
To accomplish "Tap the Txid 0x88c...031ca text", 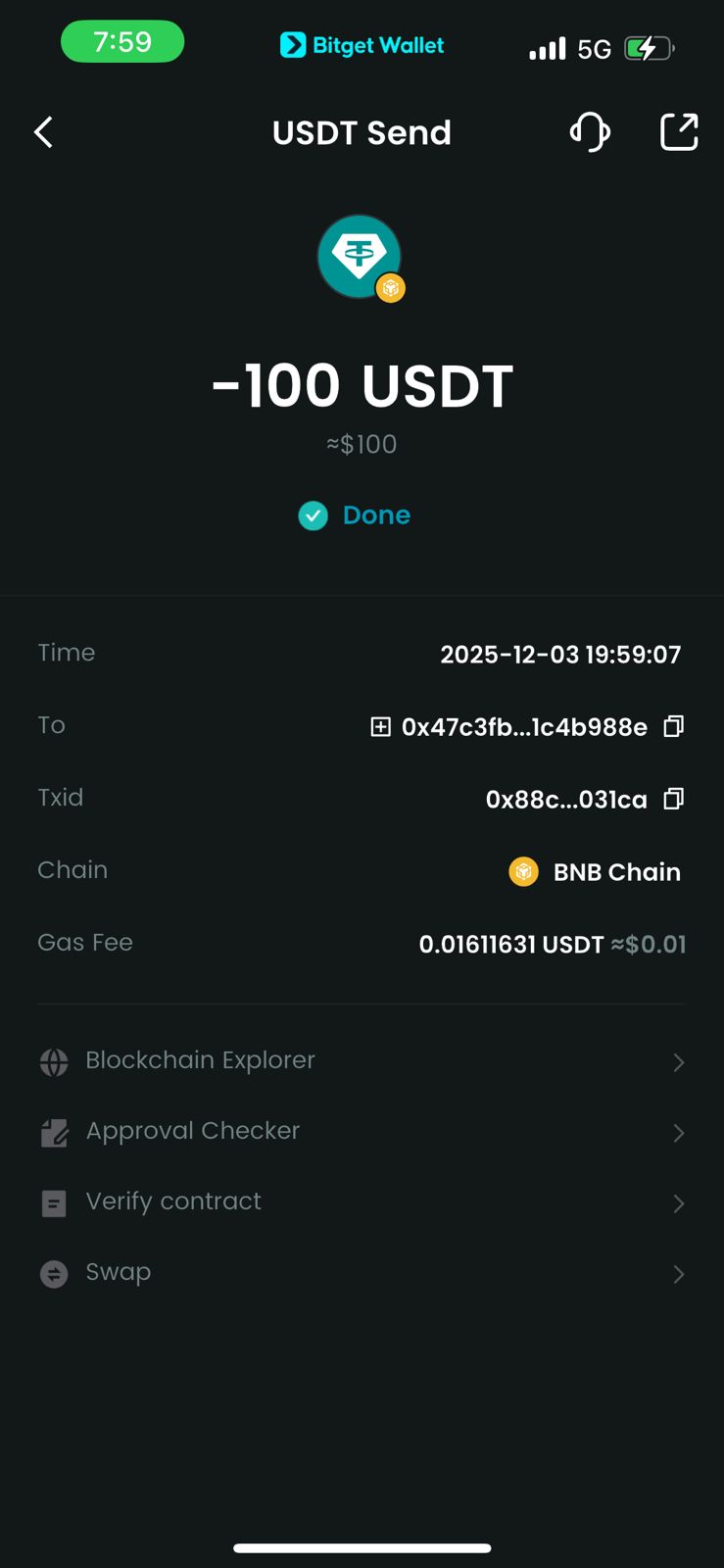I will [x=566, y=800].
